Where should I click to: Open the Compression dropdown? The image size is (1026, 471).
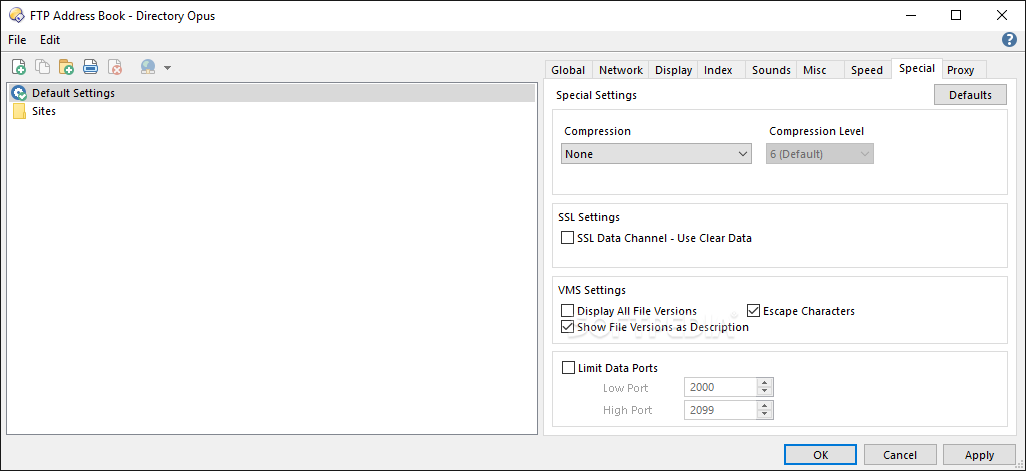[x=656, y=154]
